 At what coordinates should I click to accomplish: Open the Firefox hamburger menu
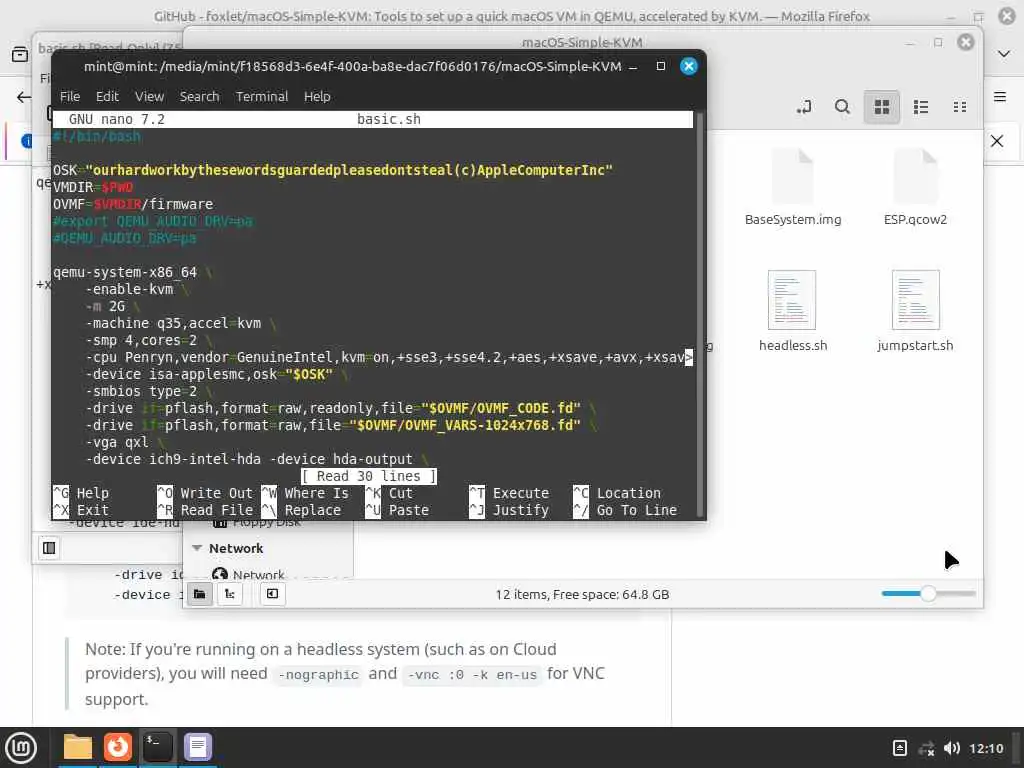click(999, 97)
